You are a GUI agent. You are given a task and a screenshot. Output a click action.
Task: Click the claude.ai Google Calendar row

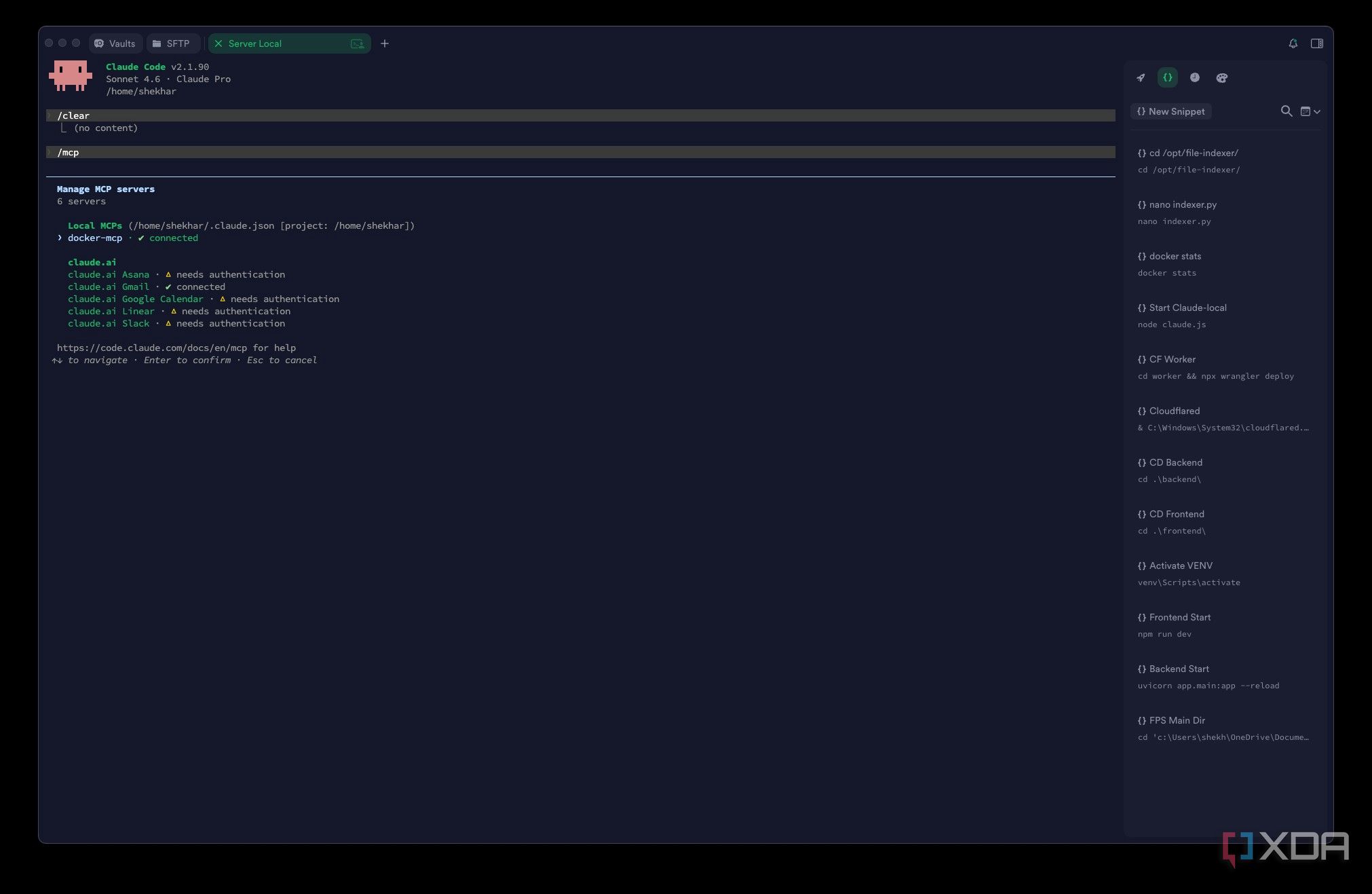pyautogui.click(x=204, y=299)
